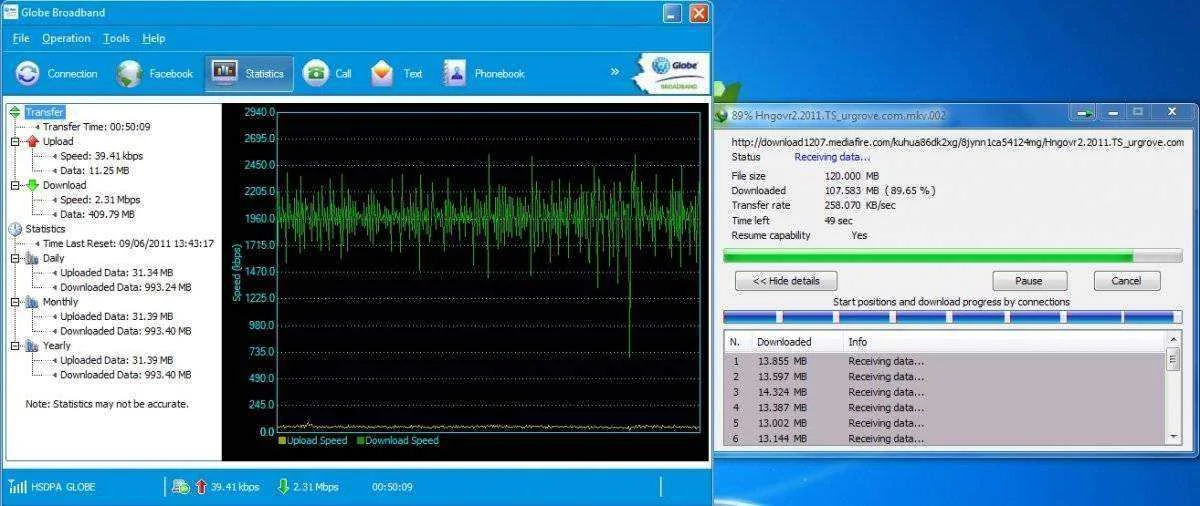Click the Downloaded column header
The width and height of the screenshot is (1200, 506).
(x=797, y=342)
